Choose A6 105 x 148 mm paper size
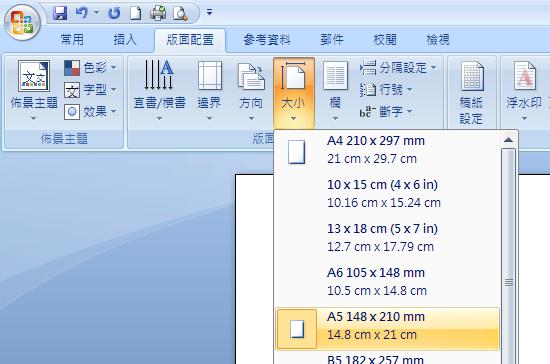The height and width of the screenshot is (364, 550). [387, 282]
